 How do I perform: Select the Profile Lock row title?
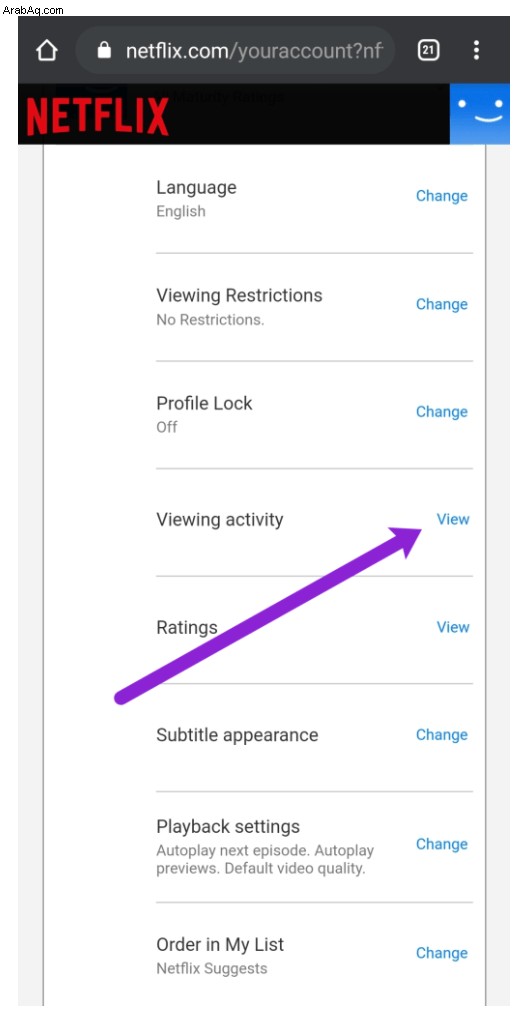[204, 403]
